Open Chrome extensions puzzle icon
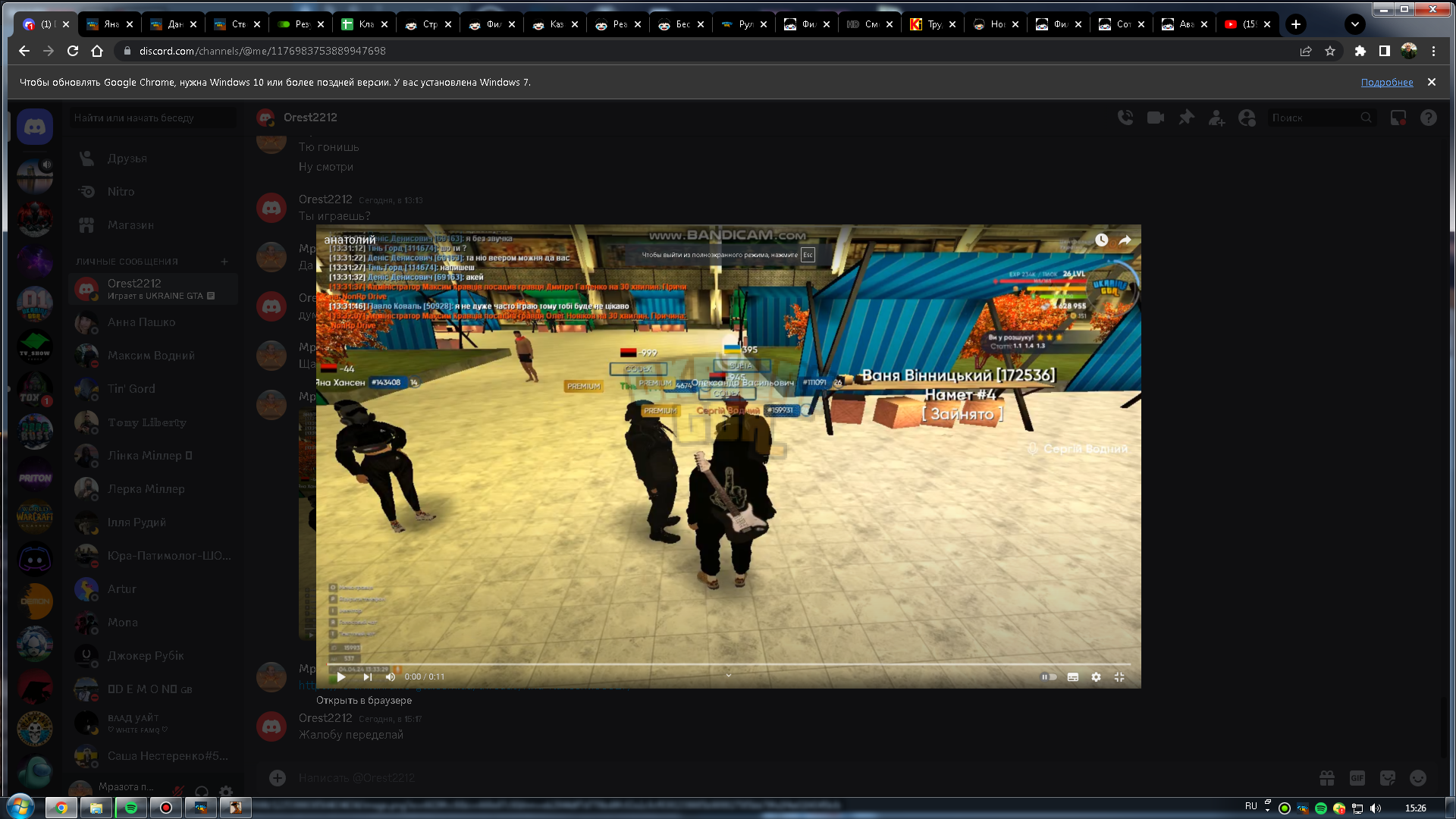The width and height of the screenshot is (1456, 819). 1360,51
